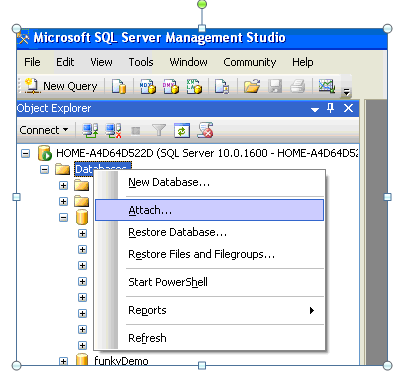Open the toolbar options overflow arrow

[346, 91]
